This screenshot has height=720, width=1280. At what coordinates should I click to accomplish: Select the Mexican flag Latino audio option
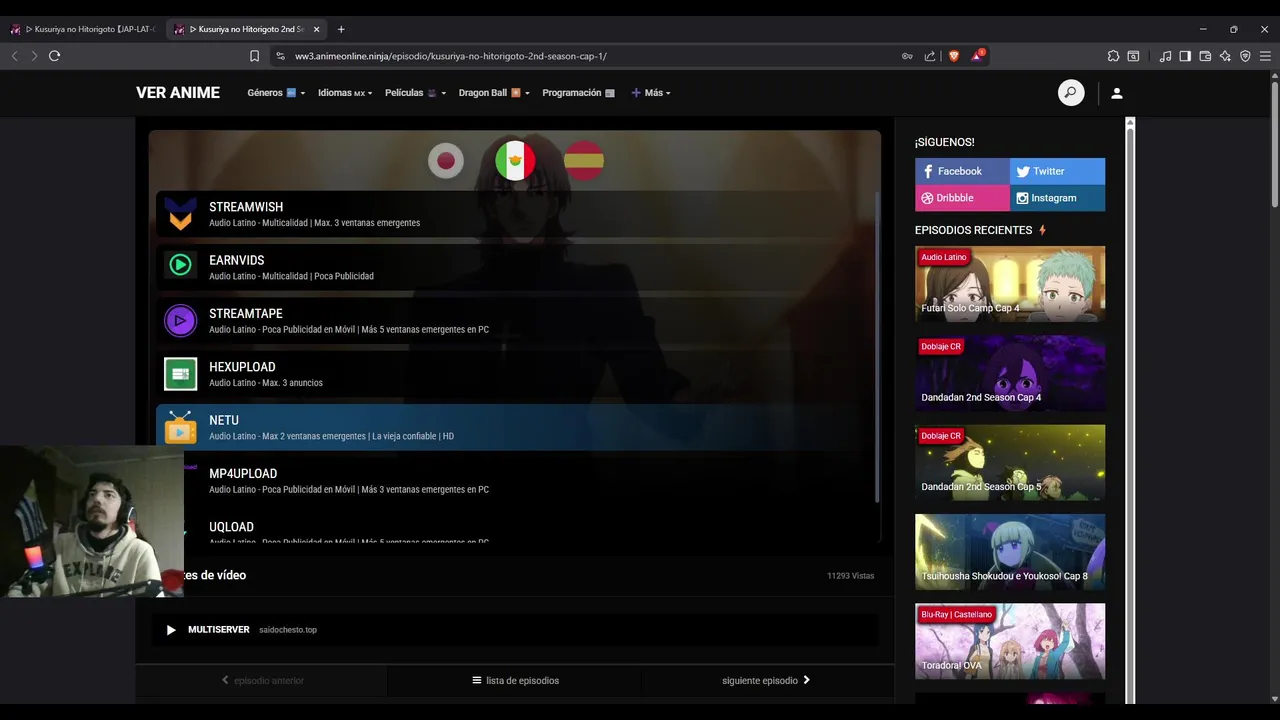pos(515,160)
